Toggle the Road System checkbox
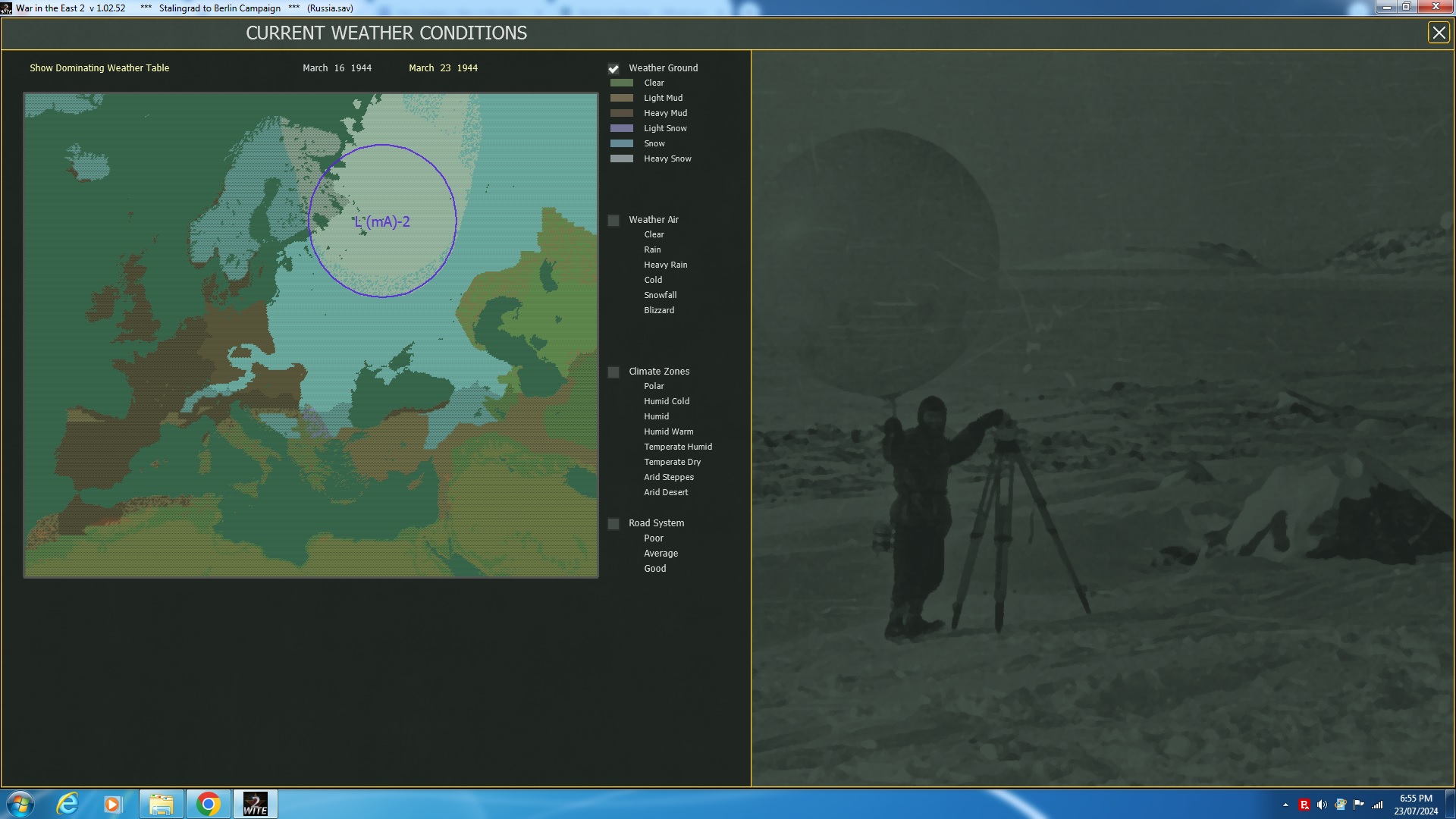This screenshot has width=1456, height=819. [613, 524]
